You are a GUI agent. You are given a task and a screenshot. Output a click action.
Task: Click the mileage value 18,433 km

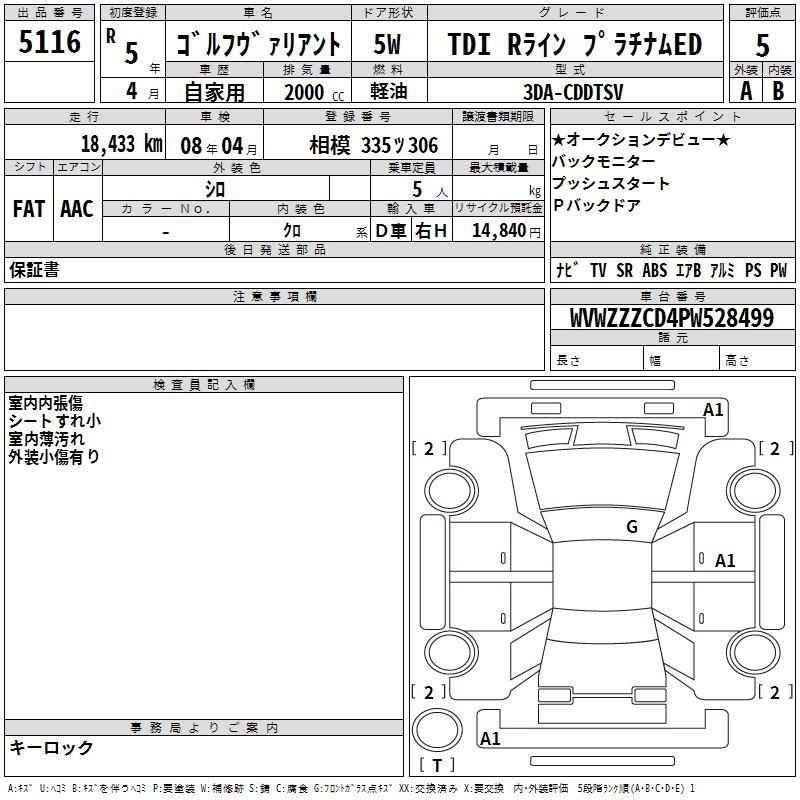point(120,144)
